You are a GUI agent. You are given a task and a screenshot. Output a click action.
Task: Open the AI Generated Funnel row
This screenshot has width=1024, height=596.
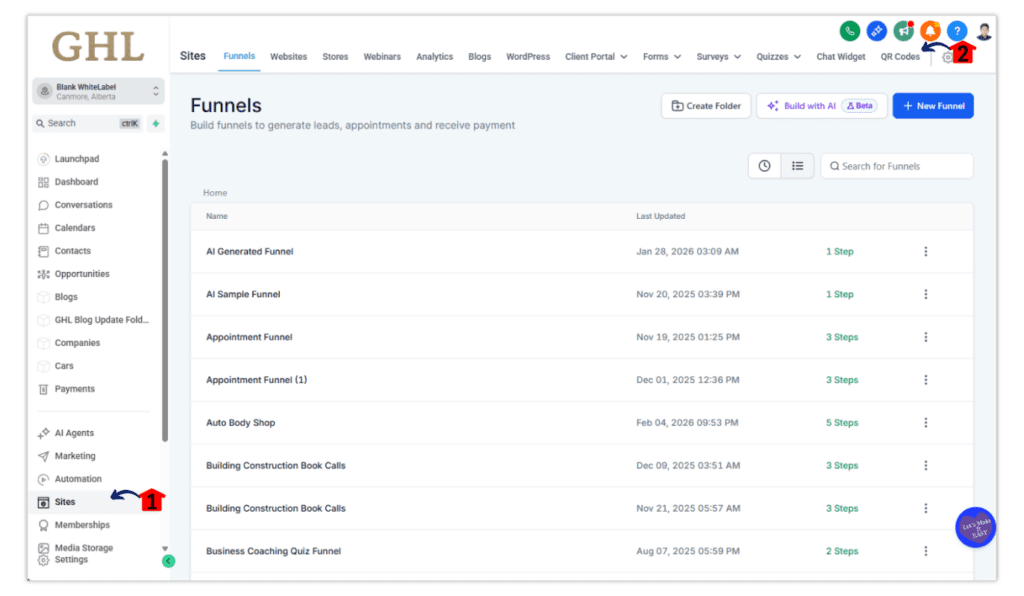coord(250,252)
